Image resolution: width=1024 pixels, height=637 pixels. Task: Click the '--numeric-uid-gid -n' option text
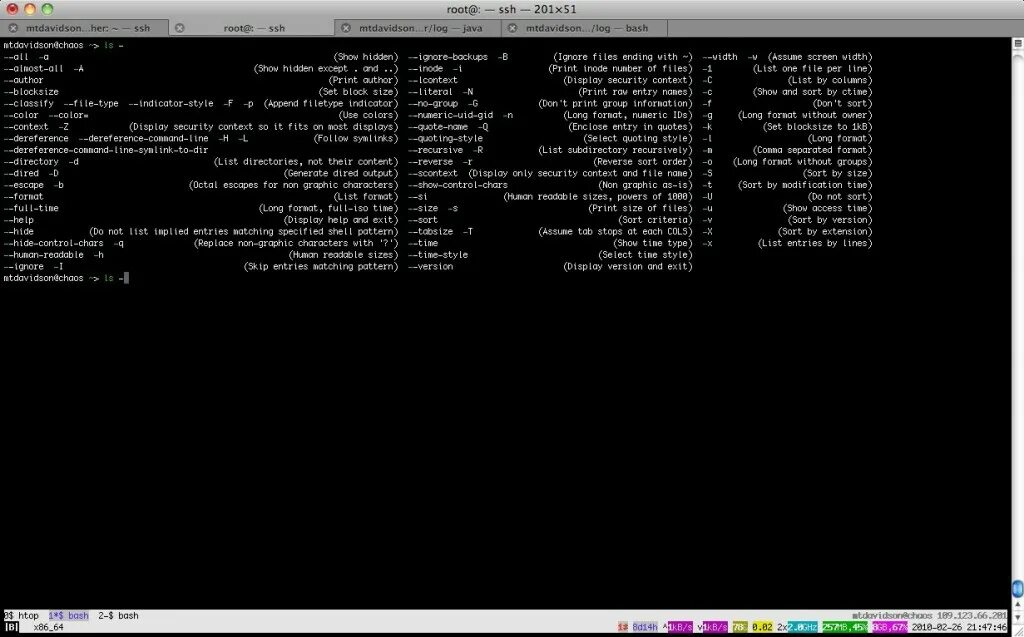click(x=460, y=115)
